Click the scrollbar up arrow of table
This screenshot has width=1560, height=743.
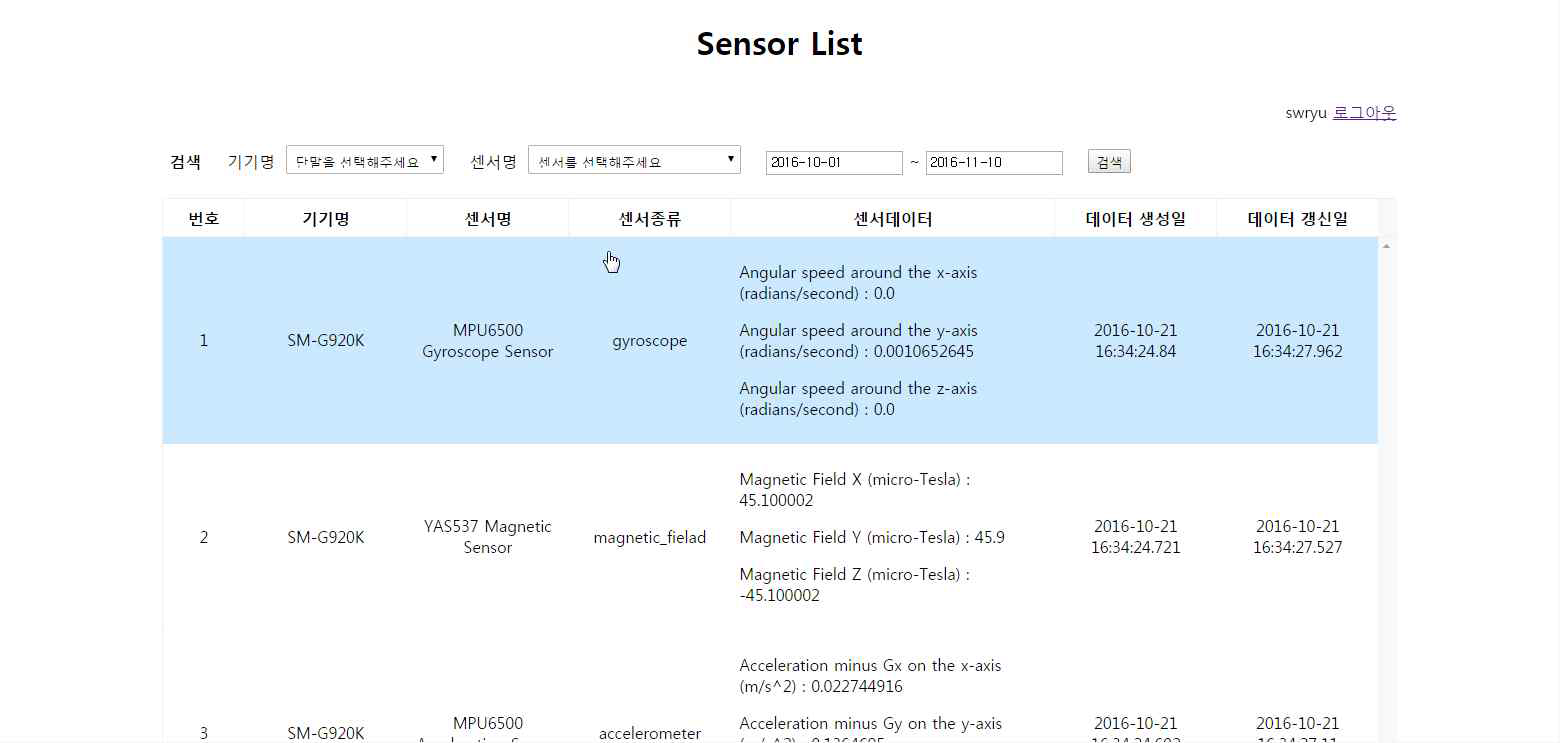(1386, 246)
